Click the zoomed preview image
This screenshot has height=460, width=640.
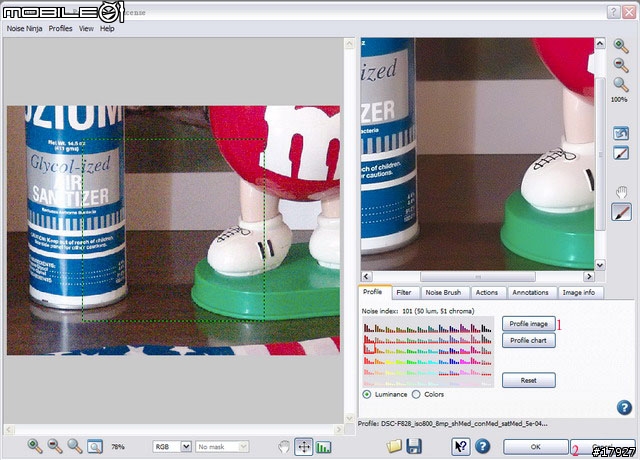478,154
